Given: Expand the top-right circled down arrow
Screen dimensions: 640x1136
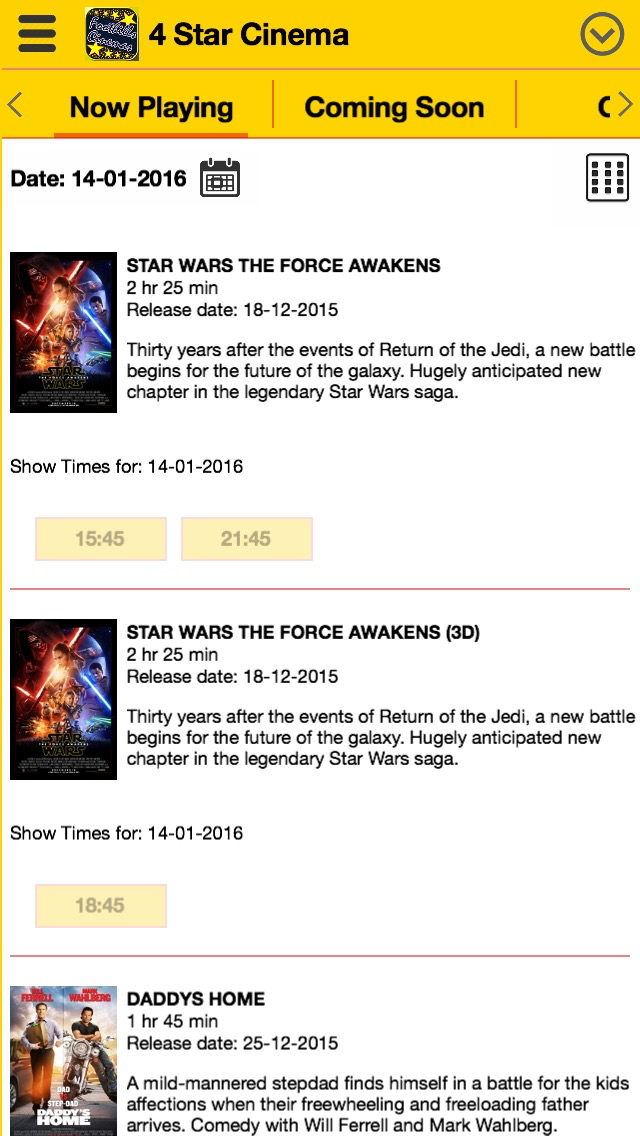Looking at the screenshot, I should 602,35.
